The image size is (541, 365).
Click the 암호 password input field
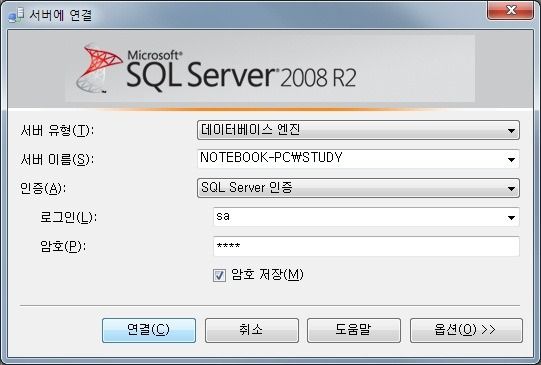pyautogui.click(x=366, y=246)
